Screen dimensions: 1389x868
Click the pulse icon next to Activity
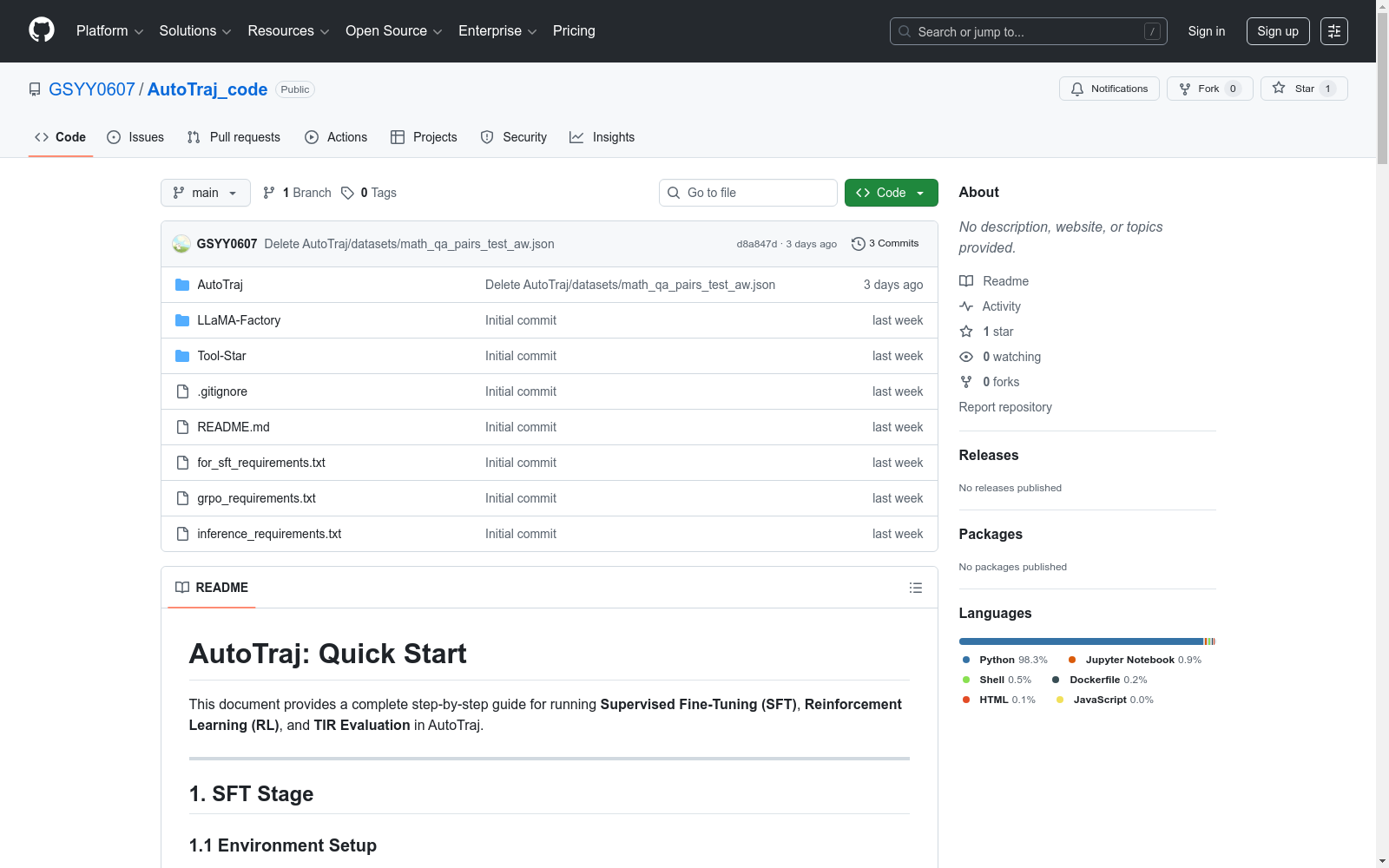966,306
